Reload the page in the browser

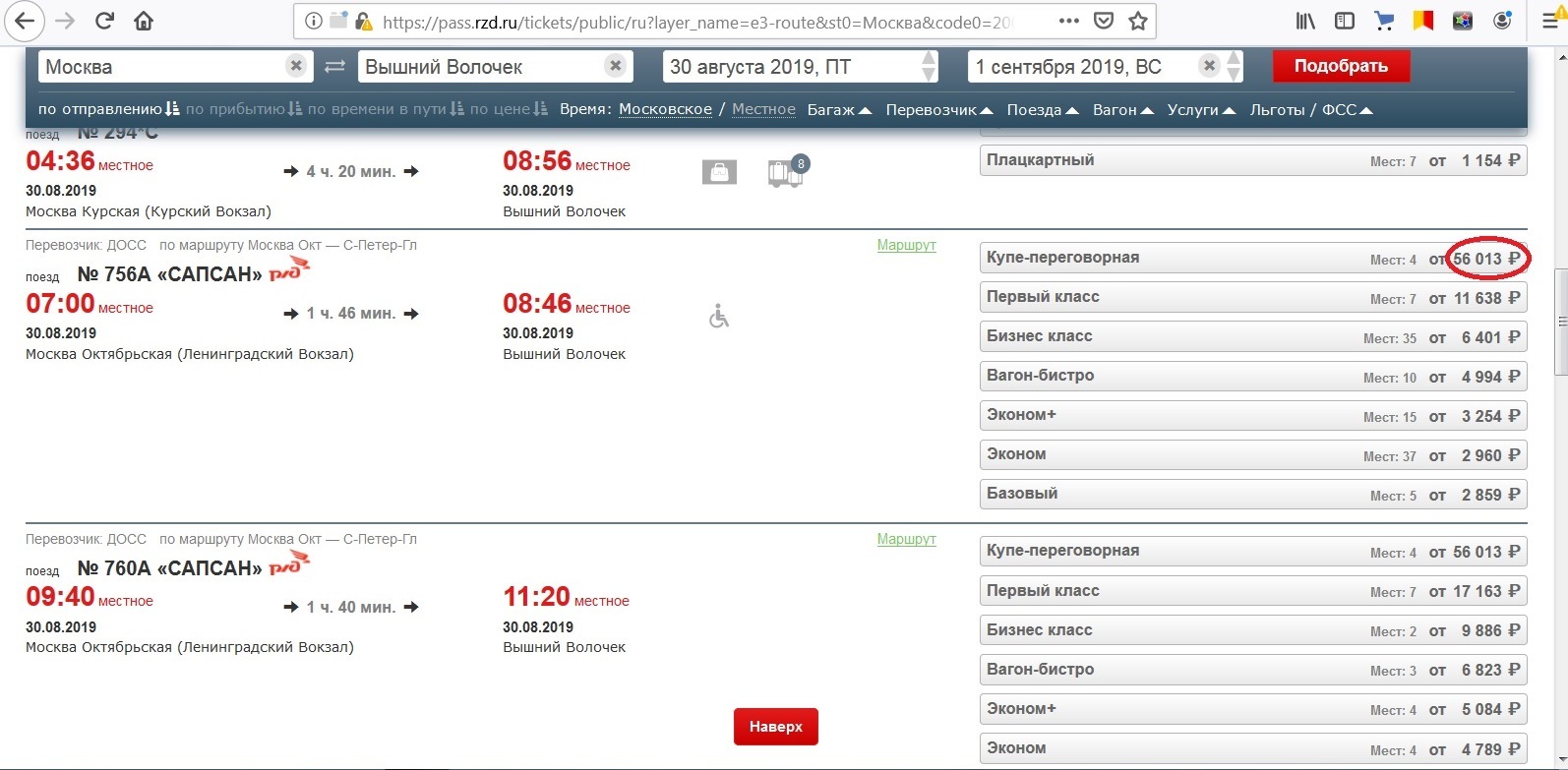pos(104,21)
